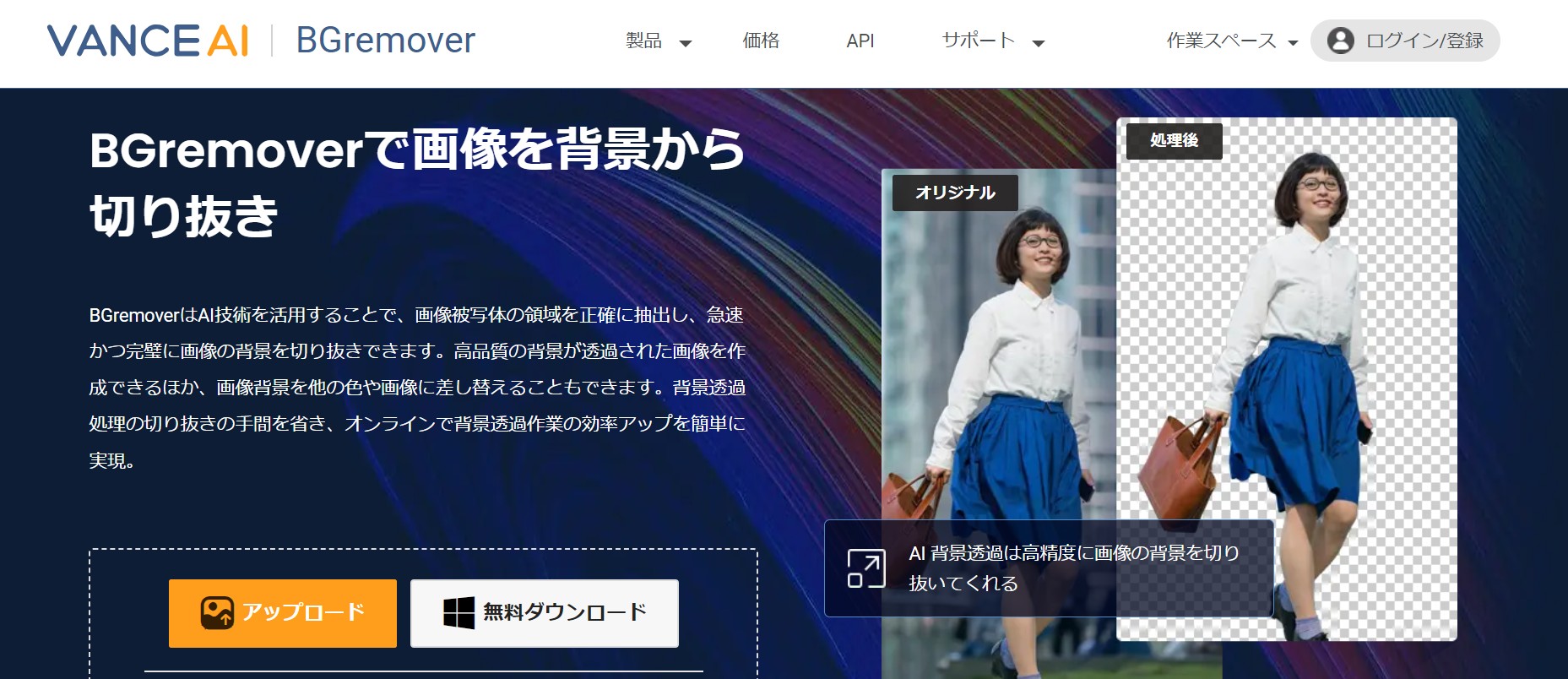Click the 処理後 label
1568x679 pixels.
(1174, 140)
